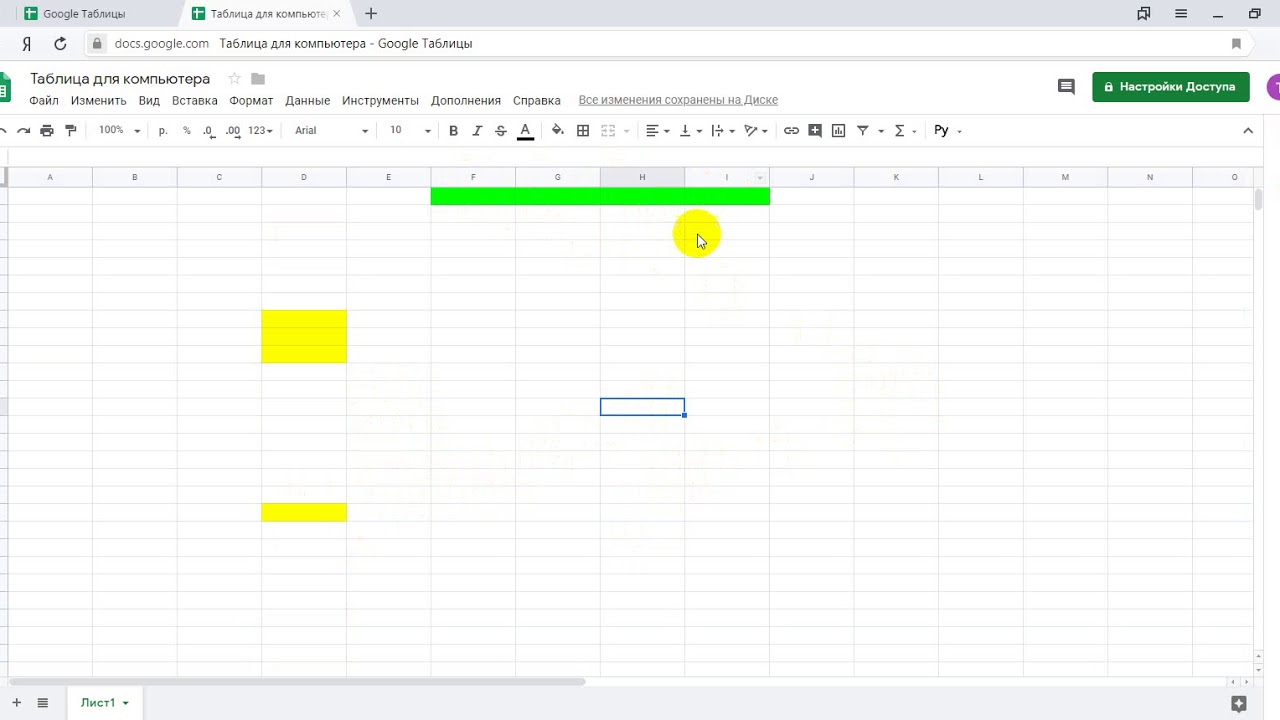Click the large yellow cell in column D
Image resolution: width=1280 pixels, height=720 pixels.
(304, 336)
